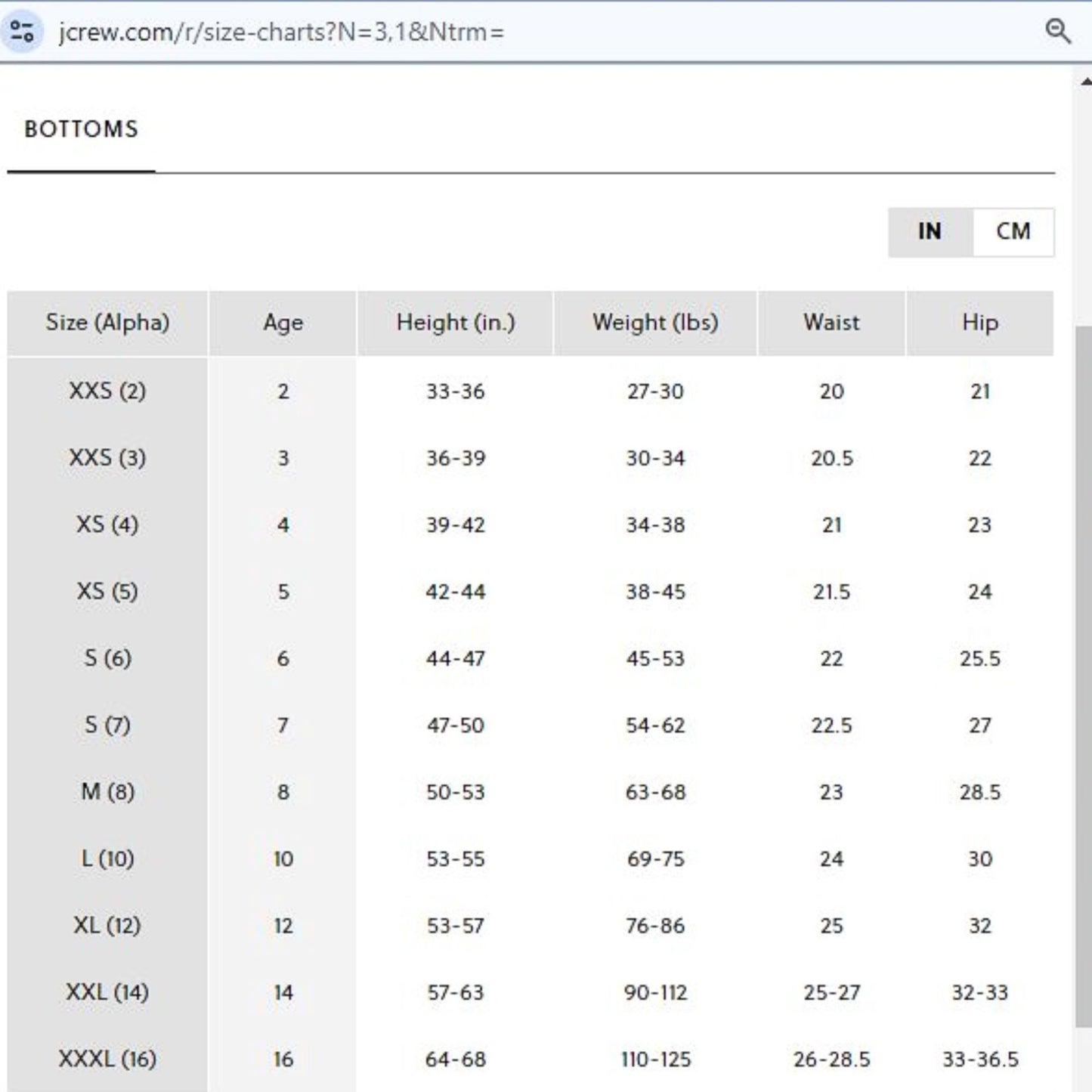Click the Weight (lbs) column header
The image size is (1092, 1092).
[655, 323]
